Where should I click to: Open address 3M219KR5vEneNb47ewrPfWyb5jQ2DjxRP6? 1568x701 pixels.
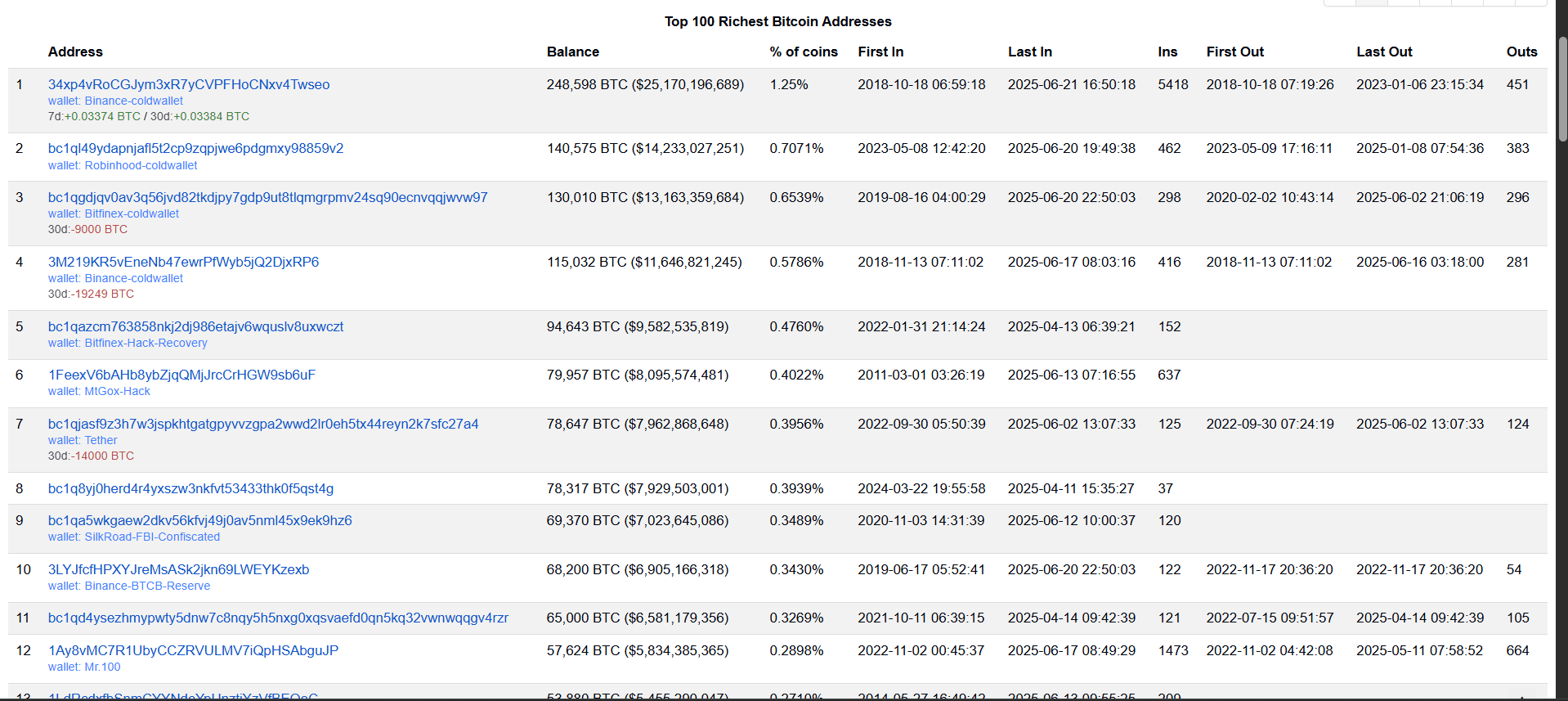click(183, 262)
